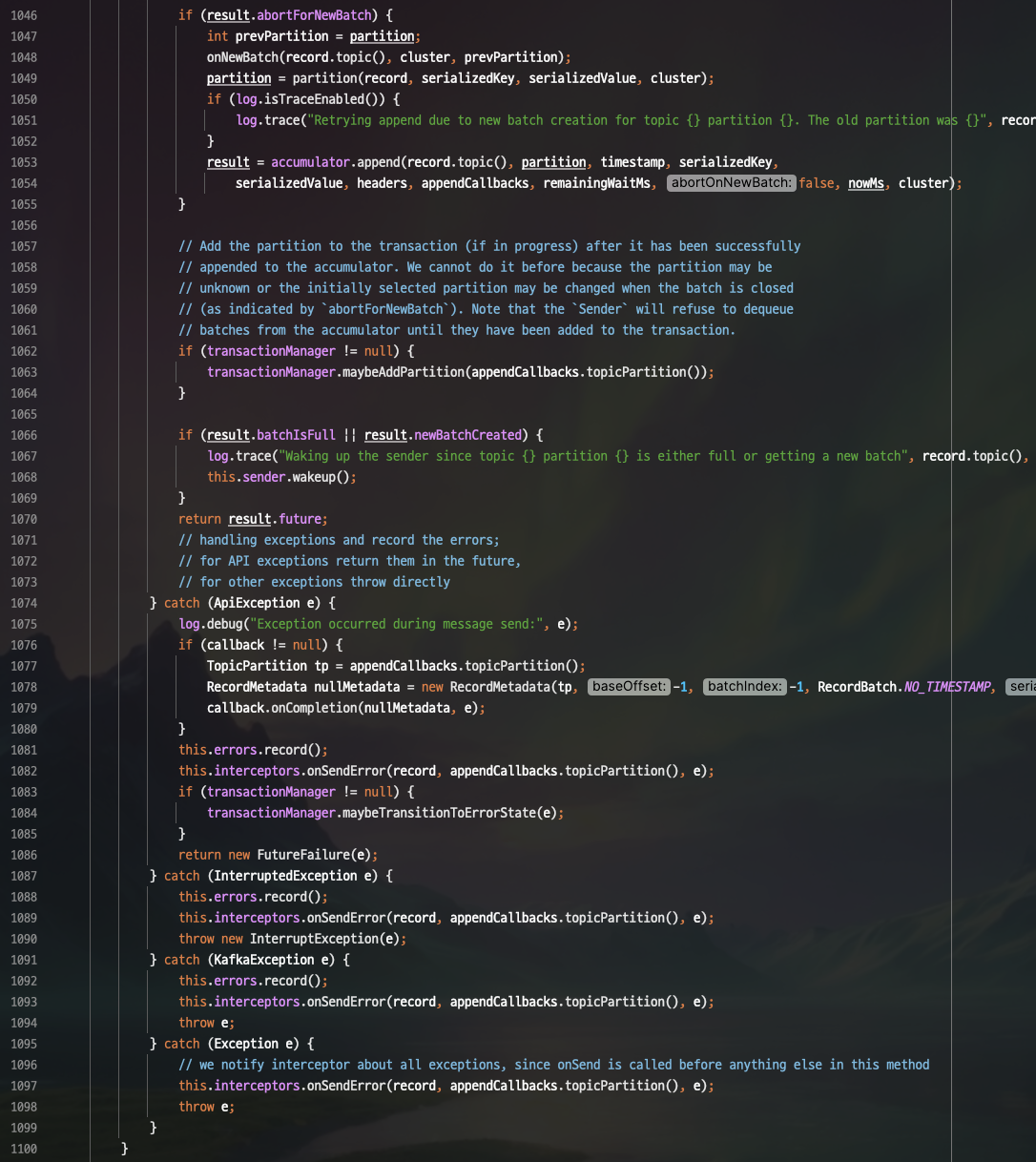Click 'callback != null' condition
Screen dimensions: 1036x1162
pos(264,645)
